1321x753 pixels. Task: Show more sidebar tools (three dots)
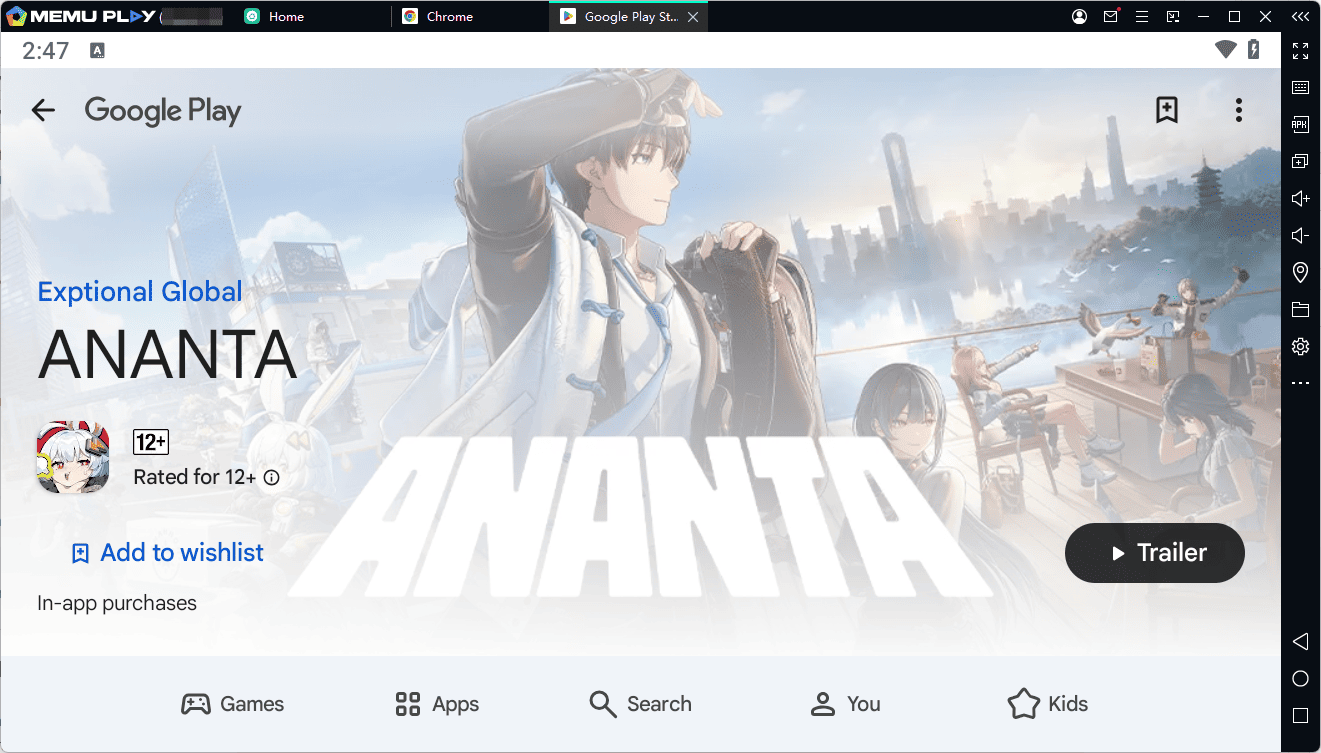click(x=1300, y=383)
